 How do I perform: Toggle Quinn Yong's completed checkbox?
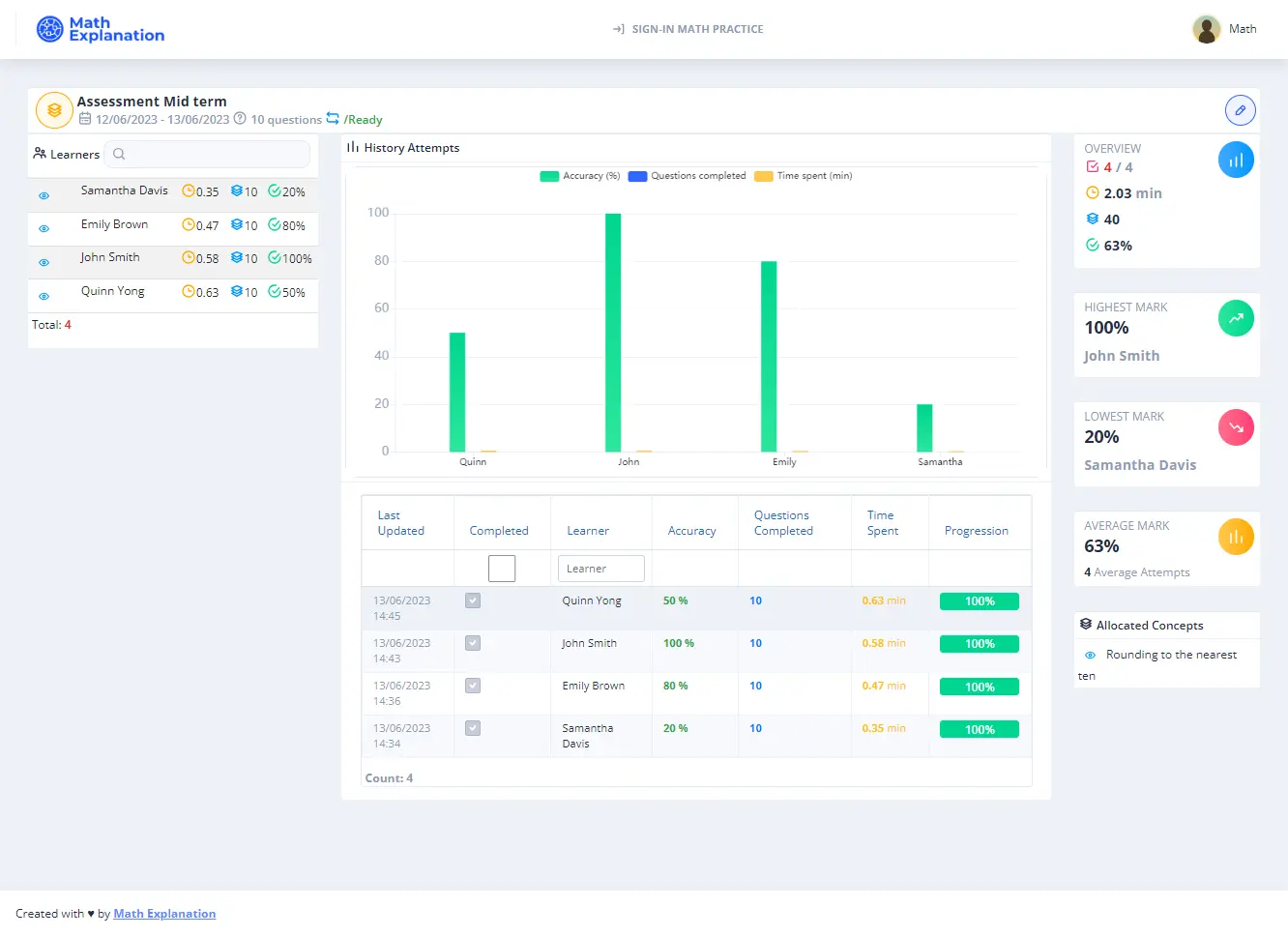tap(473, 600)
